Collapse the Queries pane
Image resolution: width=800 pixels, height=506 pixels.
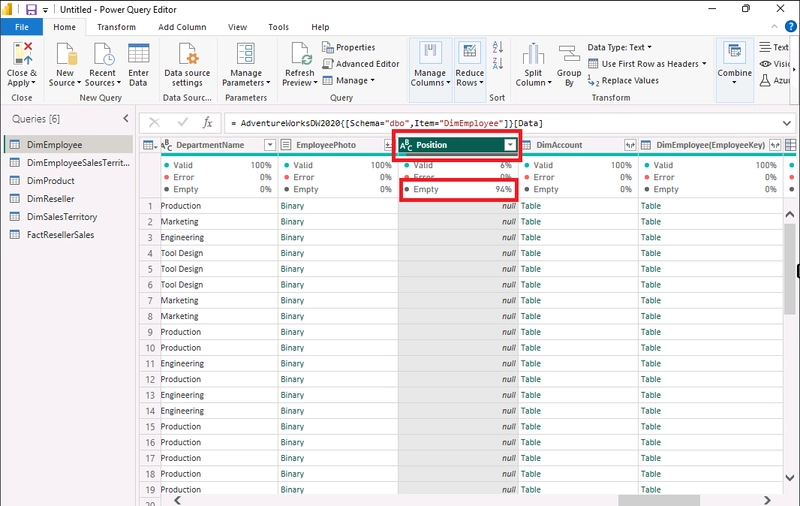click(x=126, y=119)
